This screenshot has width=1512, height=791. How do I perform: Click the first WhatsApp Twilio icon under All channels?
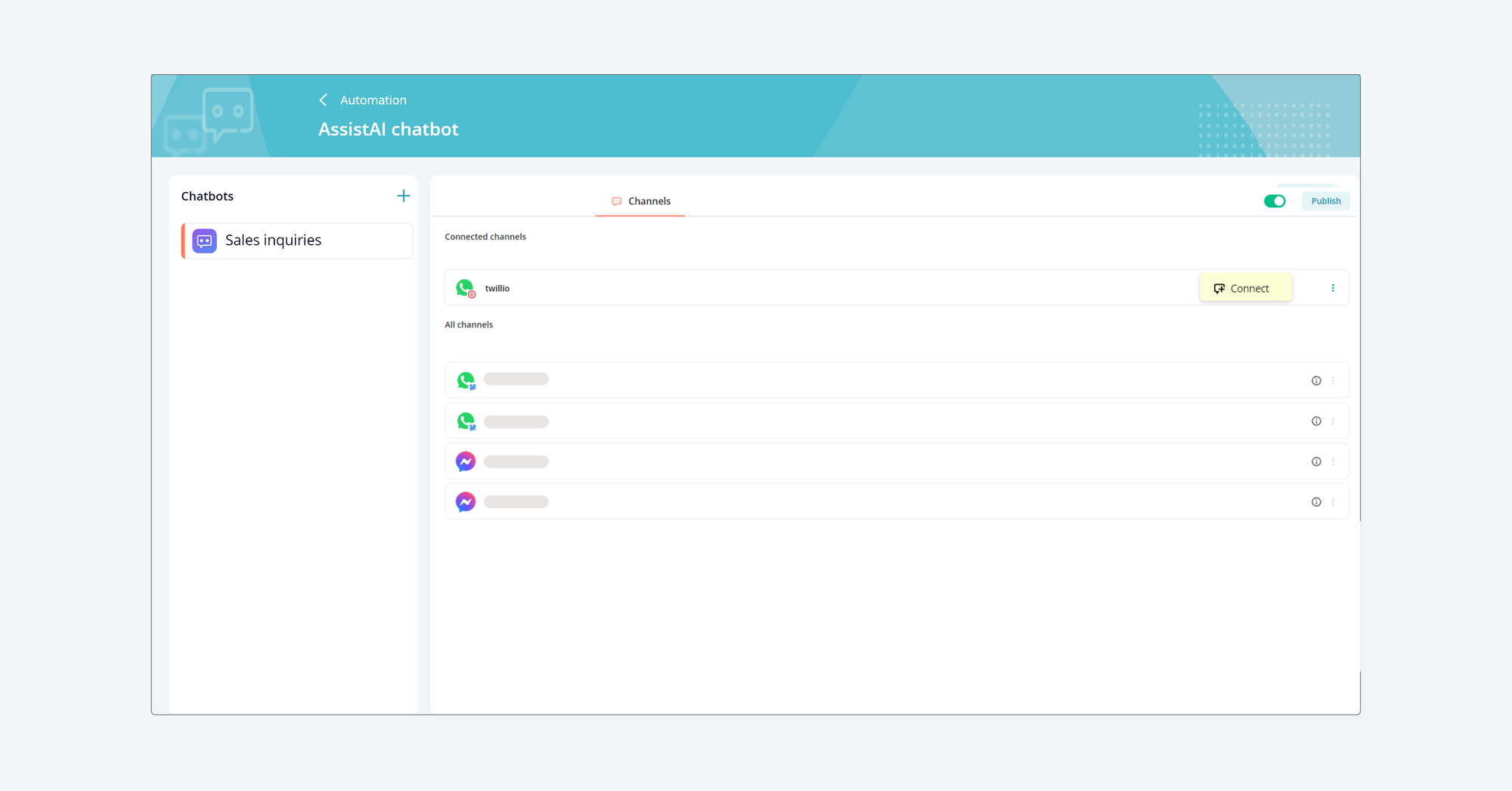click(x=466, y=380)
